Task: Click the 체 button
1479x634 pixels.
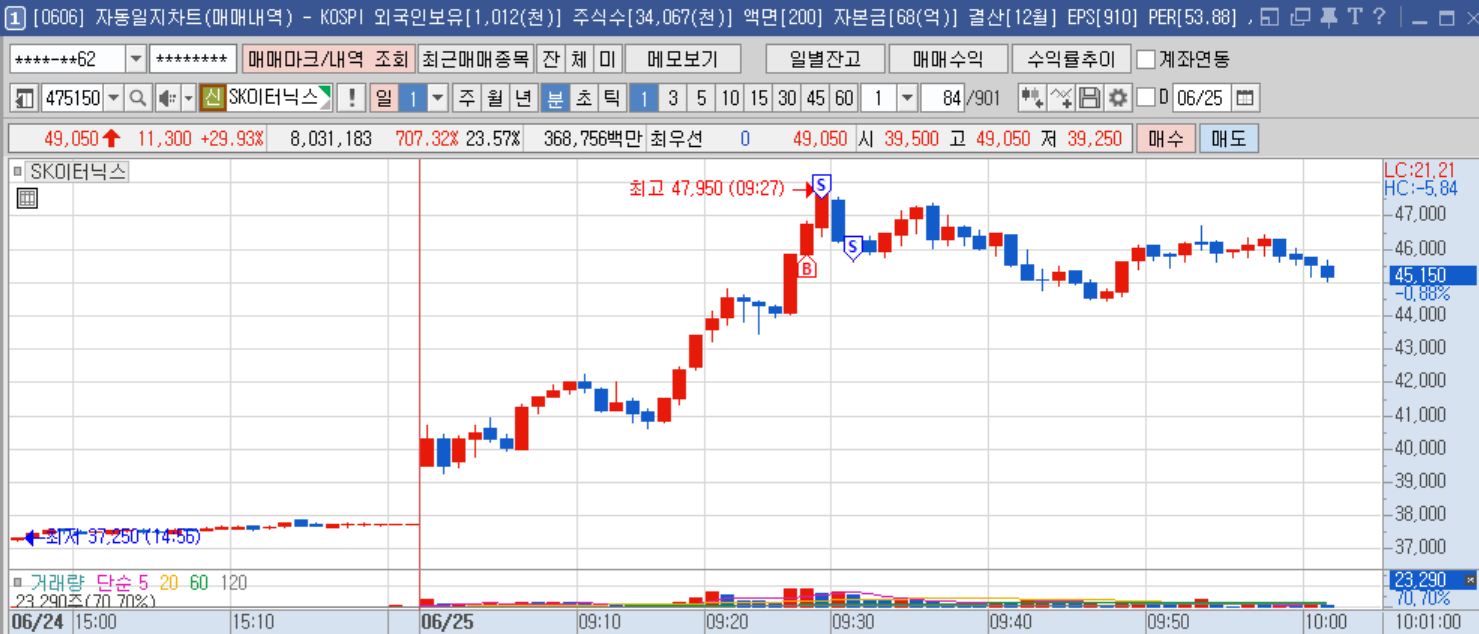Action: point(579,59)
